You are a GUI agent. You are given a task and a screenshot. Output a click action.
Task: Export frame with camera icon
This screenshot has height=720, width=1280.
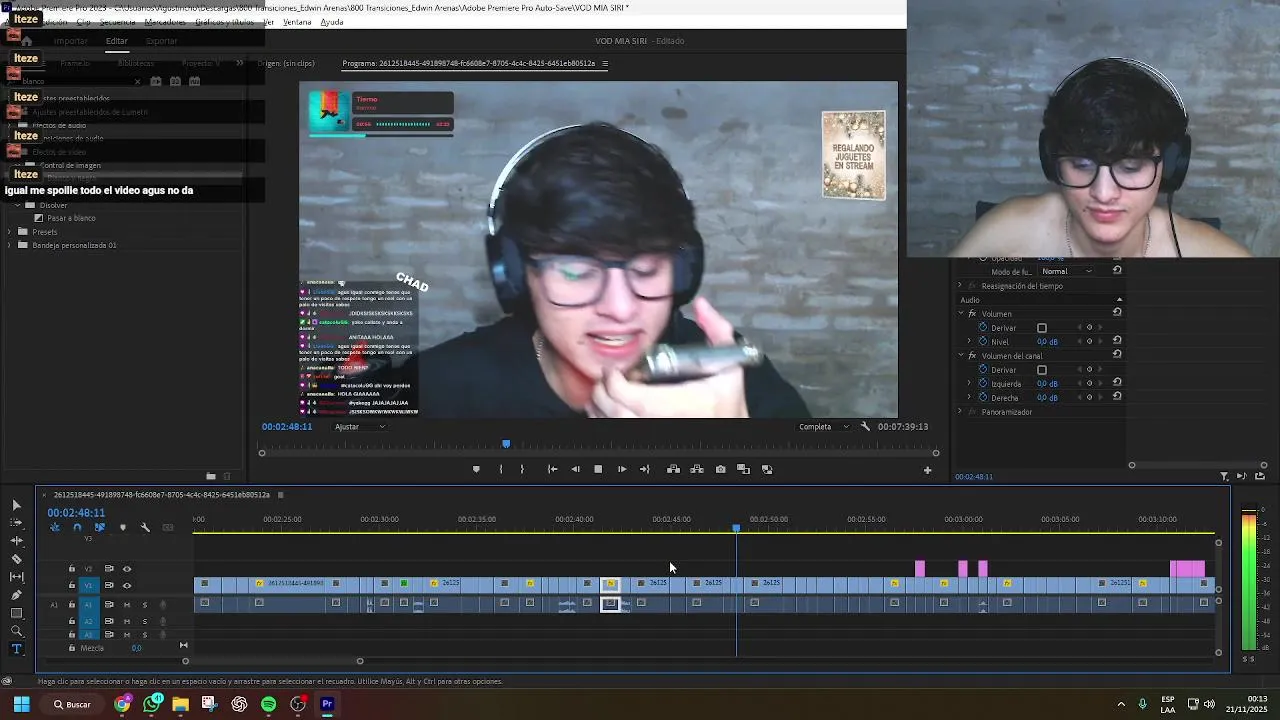(x=720, y=469)
